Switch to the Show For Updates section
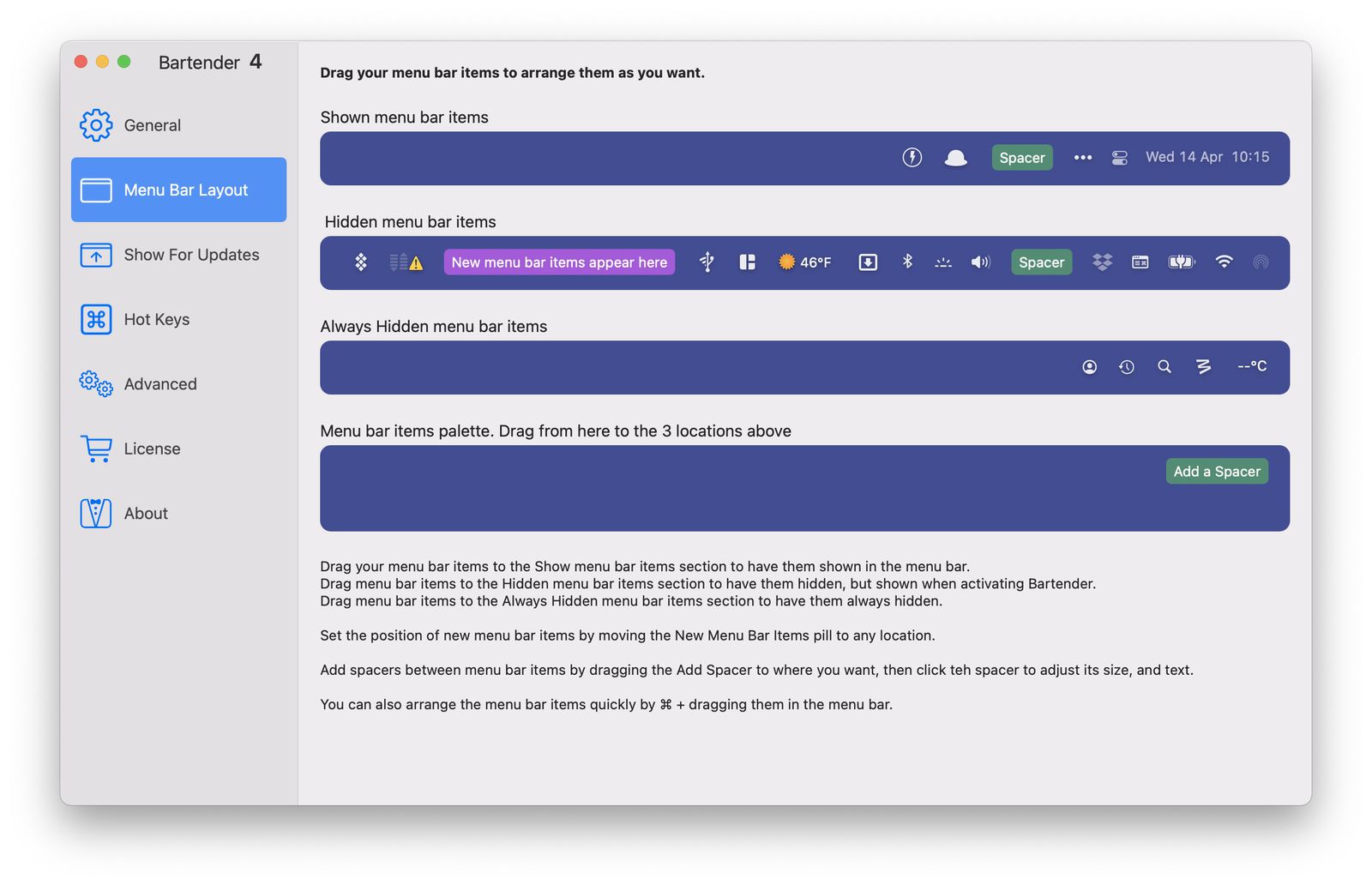Screen dimensions: 1372x885 (x=191, y=255)
